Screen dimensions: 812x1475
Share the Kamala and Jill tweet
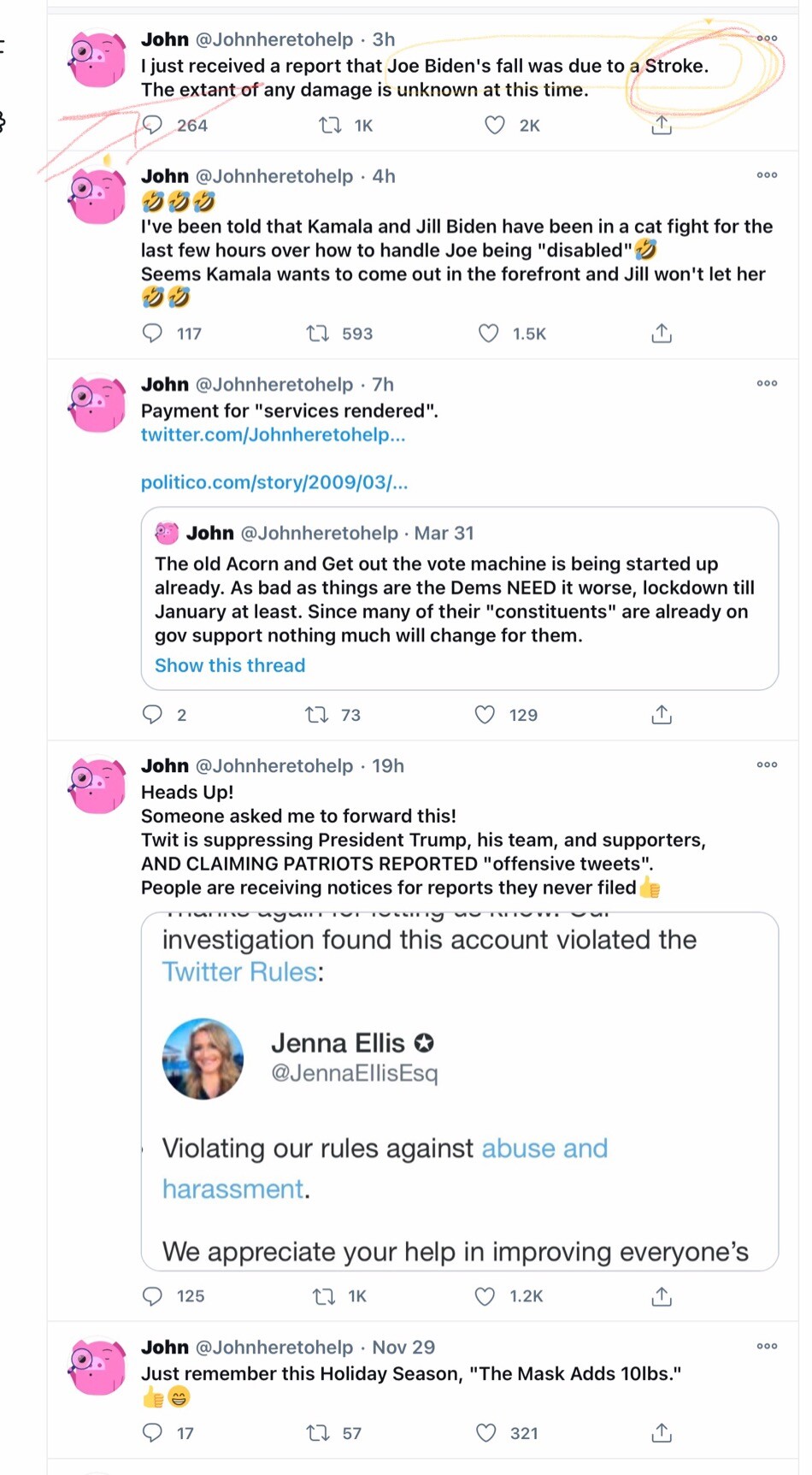pyautogui.click(x=662, y=333)
